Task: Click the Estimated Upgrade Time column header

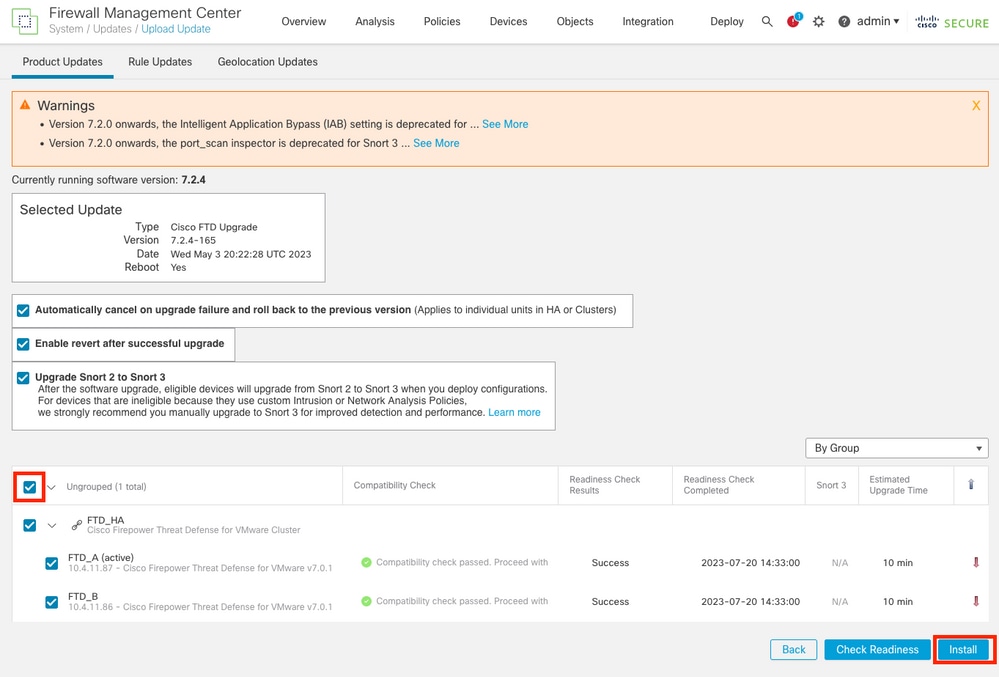Action: [898, 485]
